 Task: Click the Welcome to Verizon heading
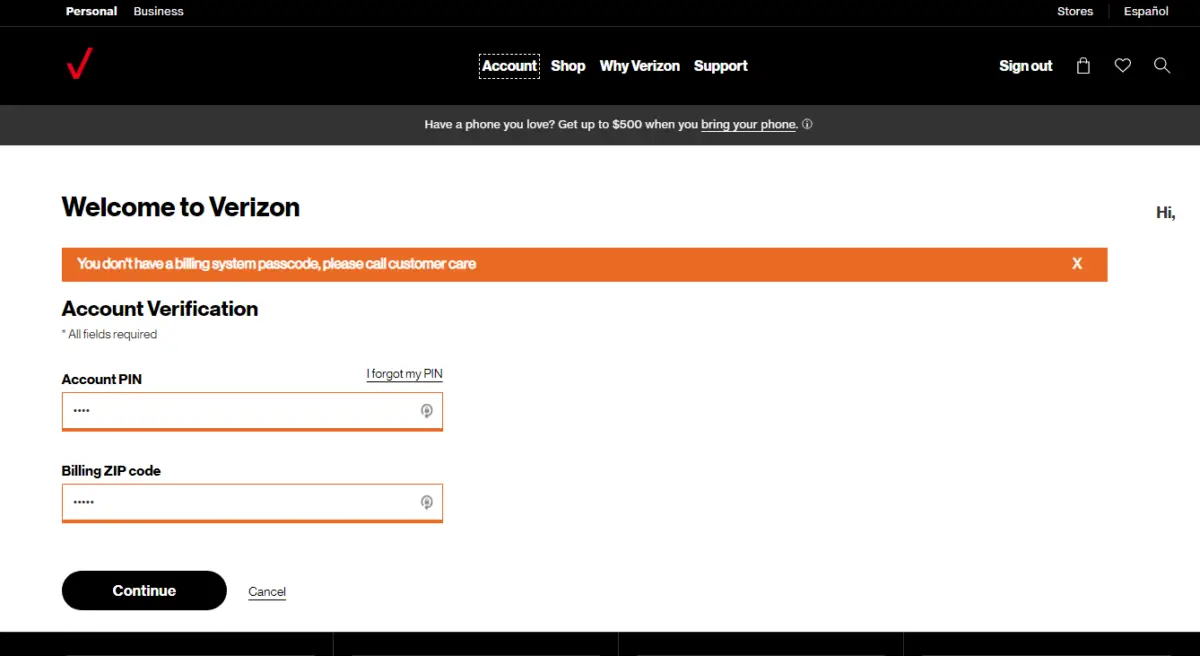(181, 207)
